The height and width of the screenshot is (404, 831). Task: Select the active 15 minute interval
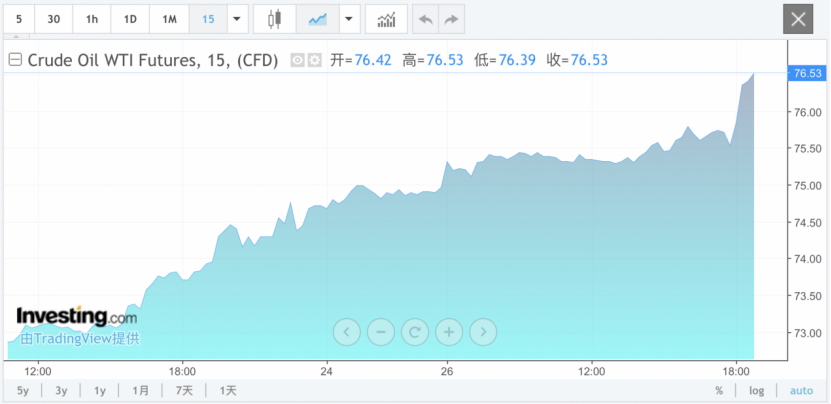coord(208,19)
